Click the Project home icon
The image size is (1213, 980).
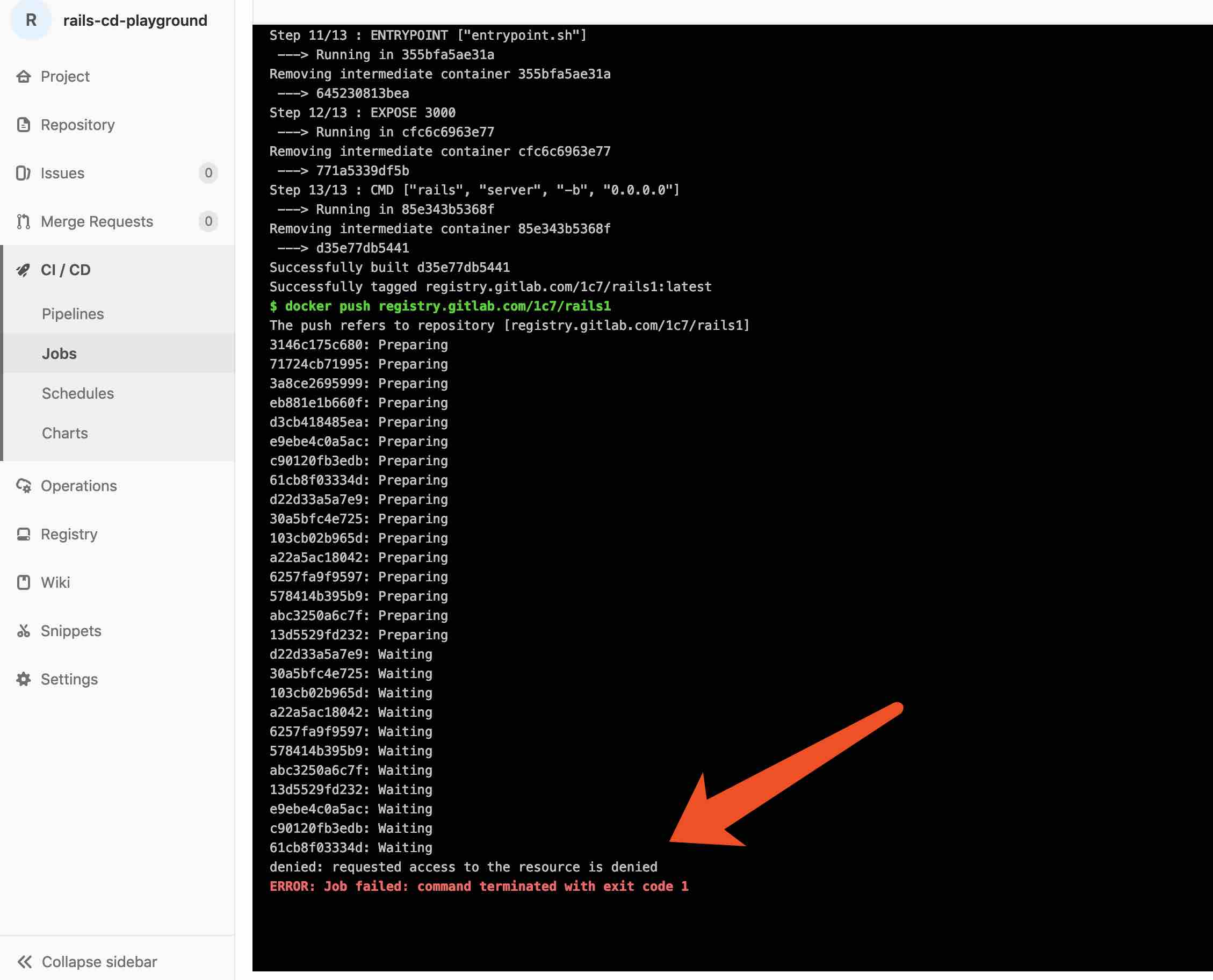click(x=23, y=76)
